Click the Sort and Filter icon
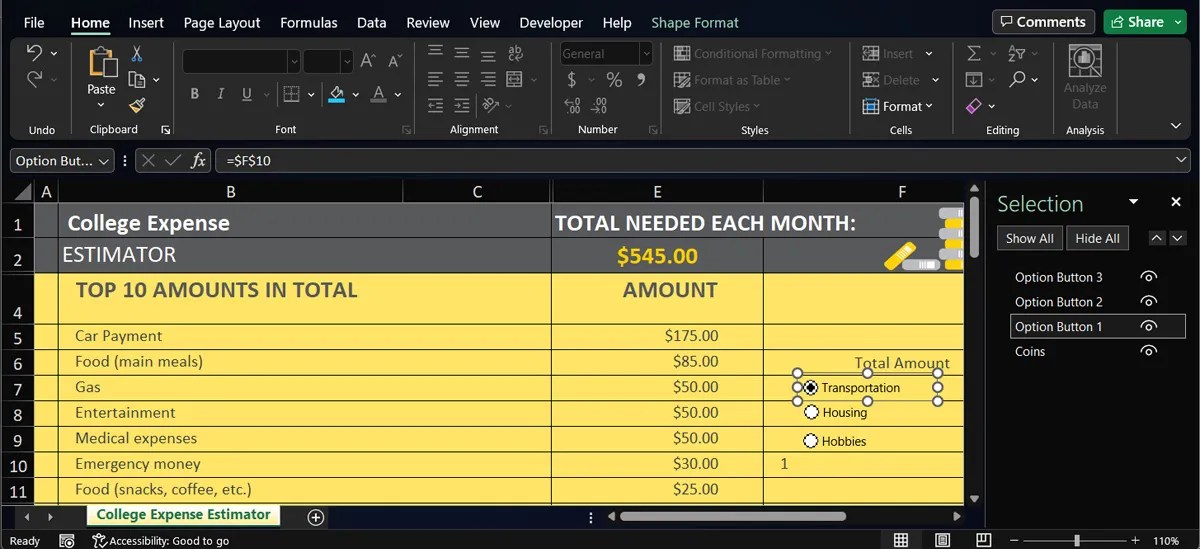 click(x=1017, y=53)
